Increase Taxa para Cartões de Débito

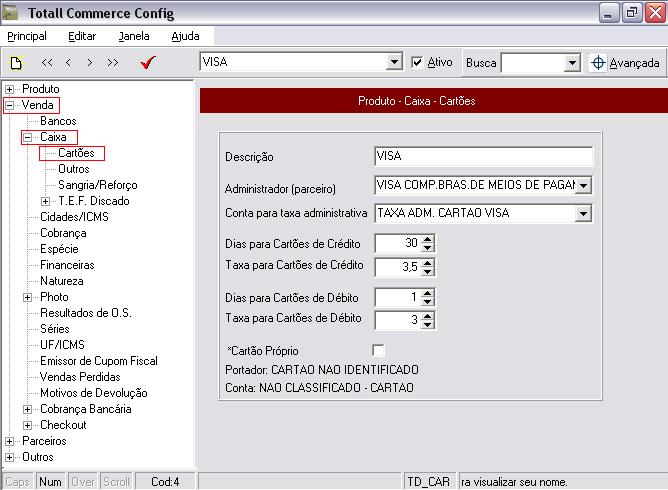[x=427, y=316]
